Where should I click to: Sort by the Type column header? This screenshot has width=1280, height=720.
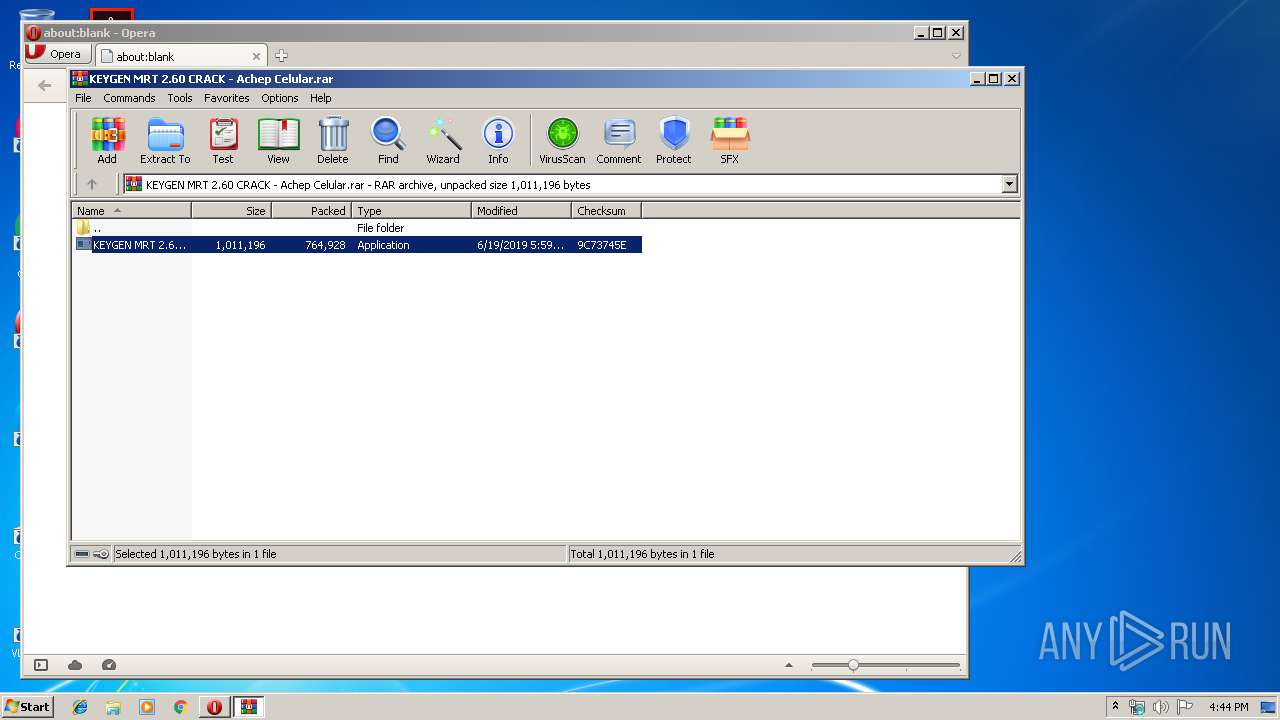click(x=411, y=211)
